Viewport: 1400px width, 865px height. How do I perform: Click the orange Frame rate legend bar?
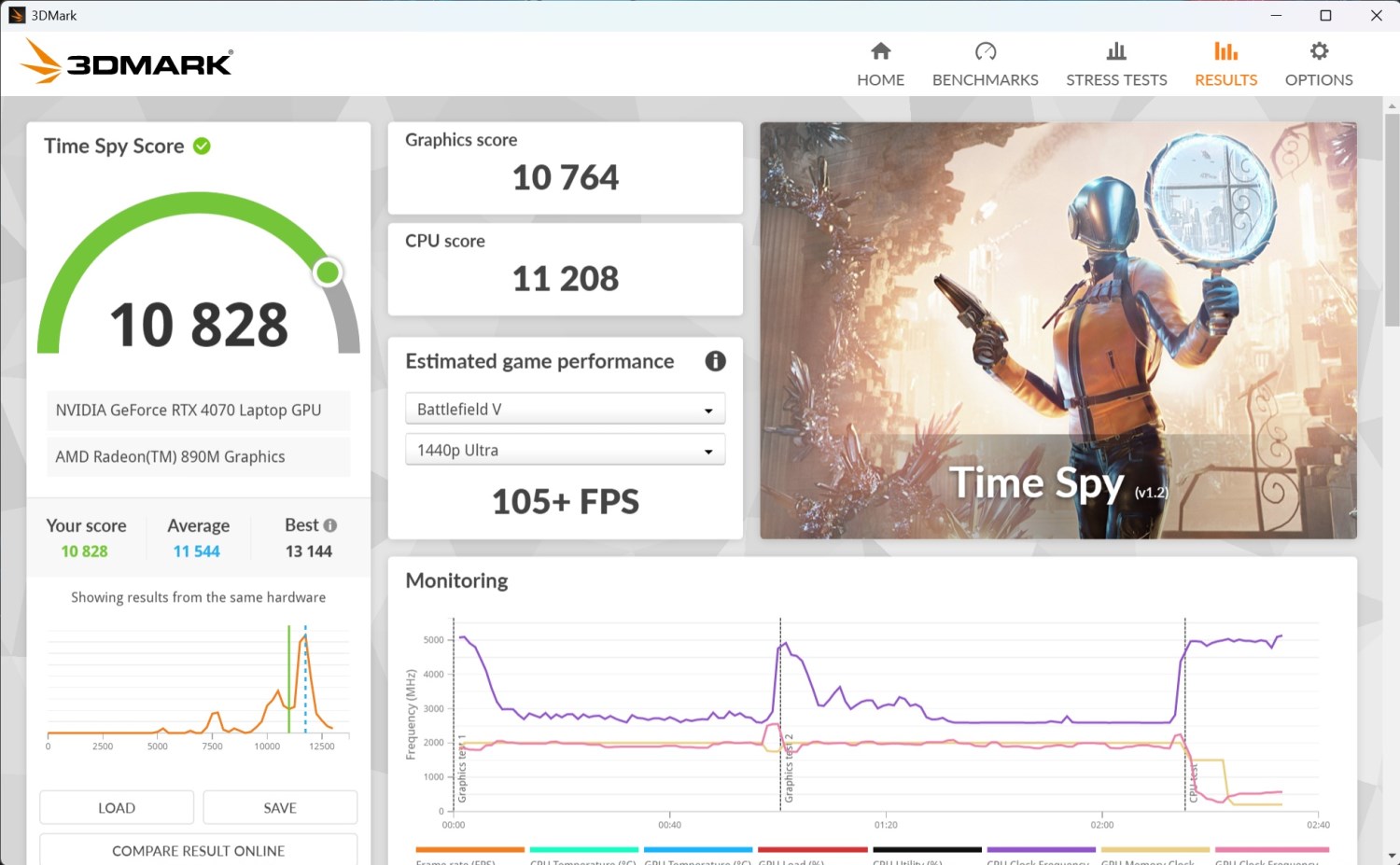(469, 849)
